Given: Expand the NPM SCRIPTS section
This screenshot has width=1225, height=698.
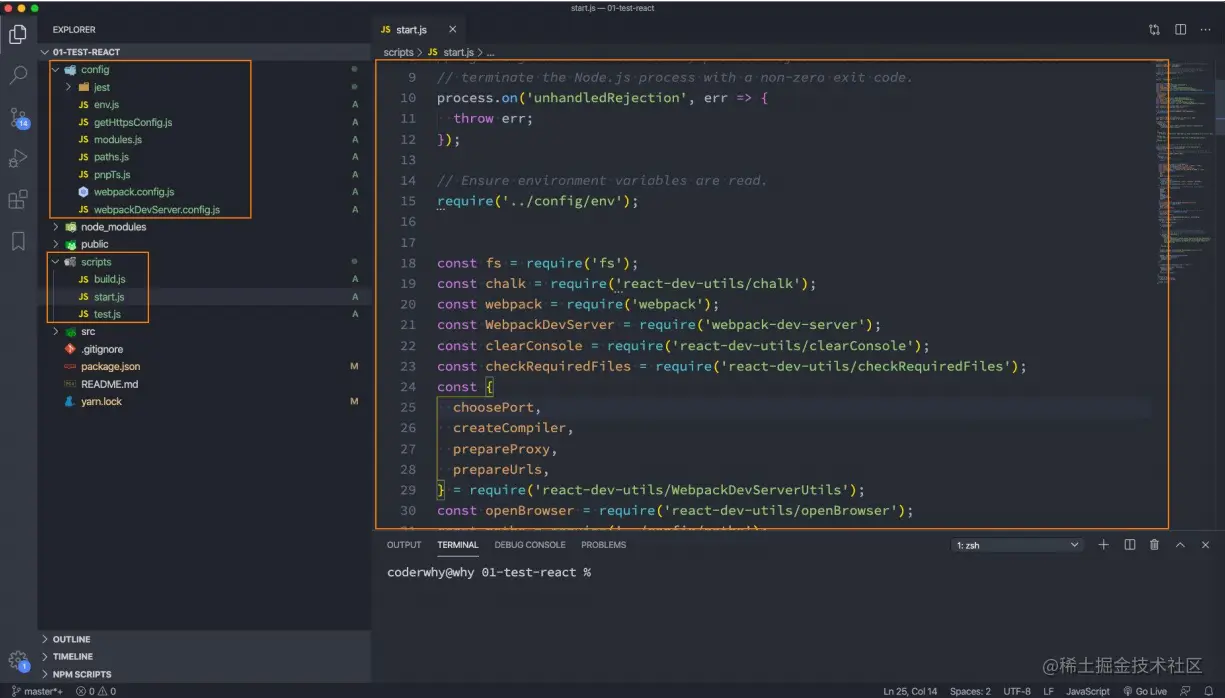Looking at the screenshot, I should (x=204, y=674).
